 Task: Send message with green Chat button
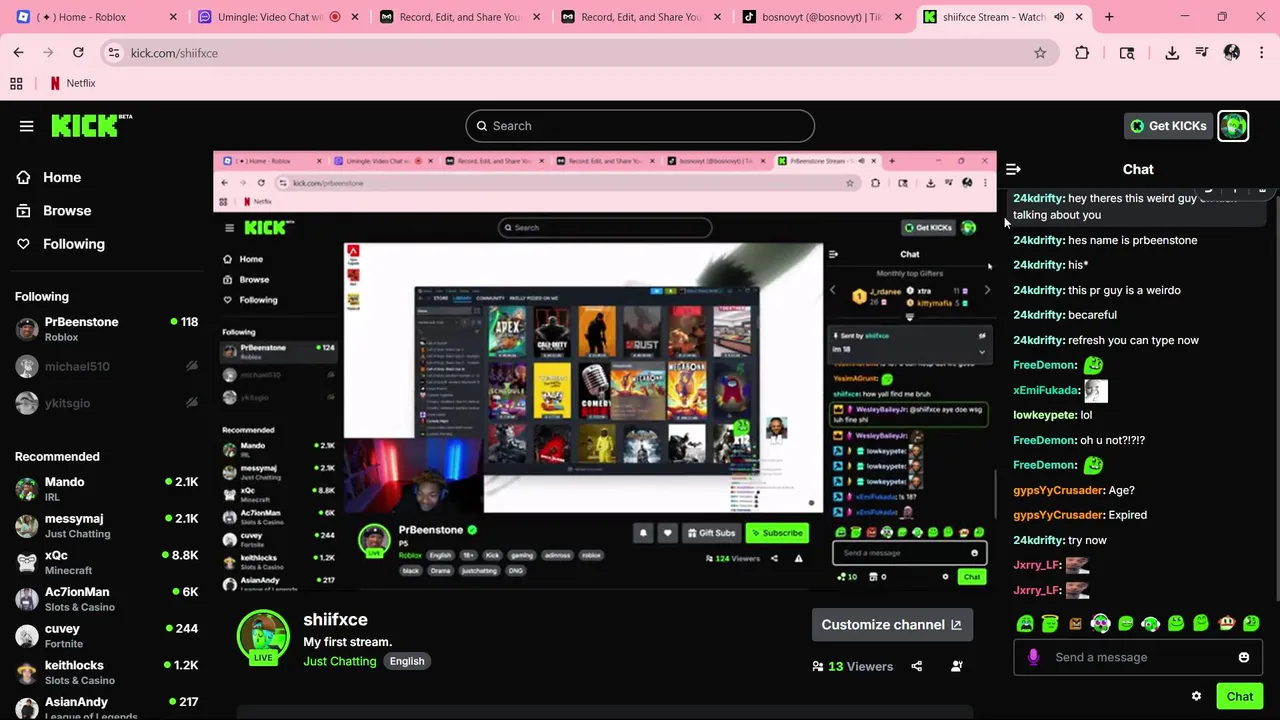pos(1239,697)
